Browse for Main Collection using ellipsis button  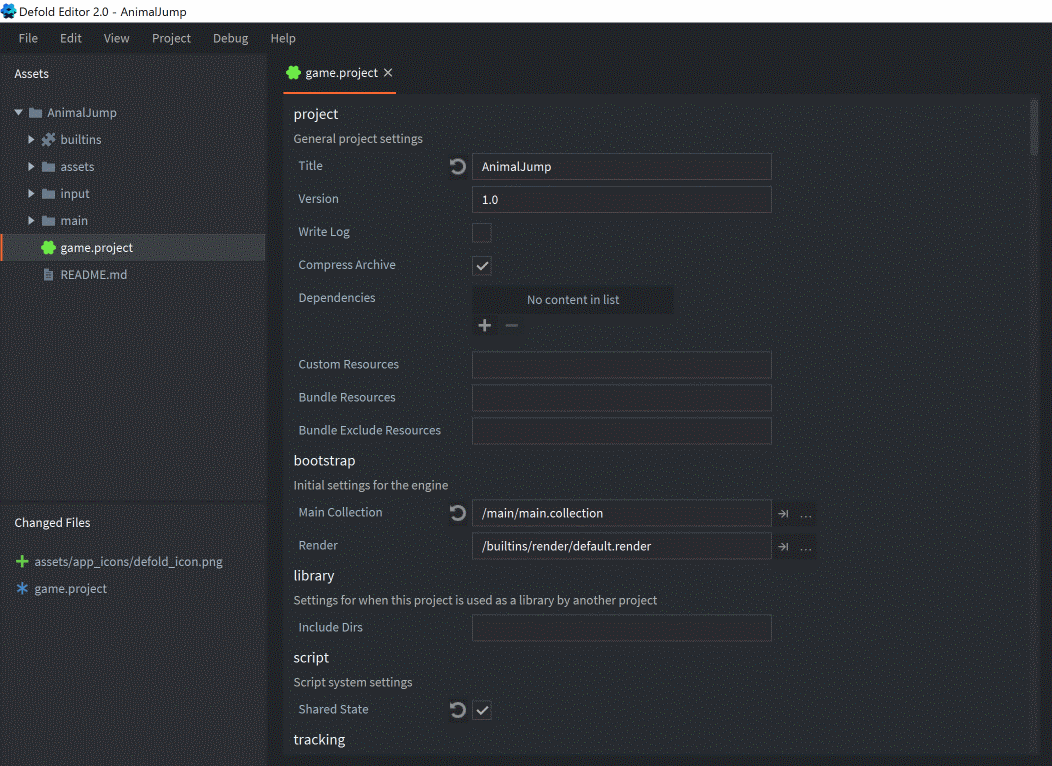806,514
